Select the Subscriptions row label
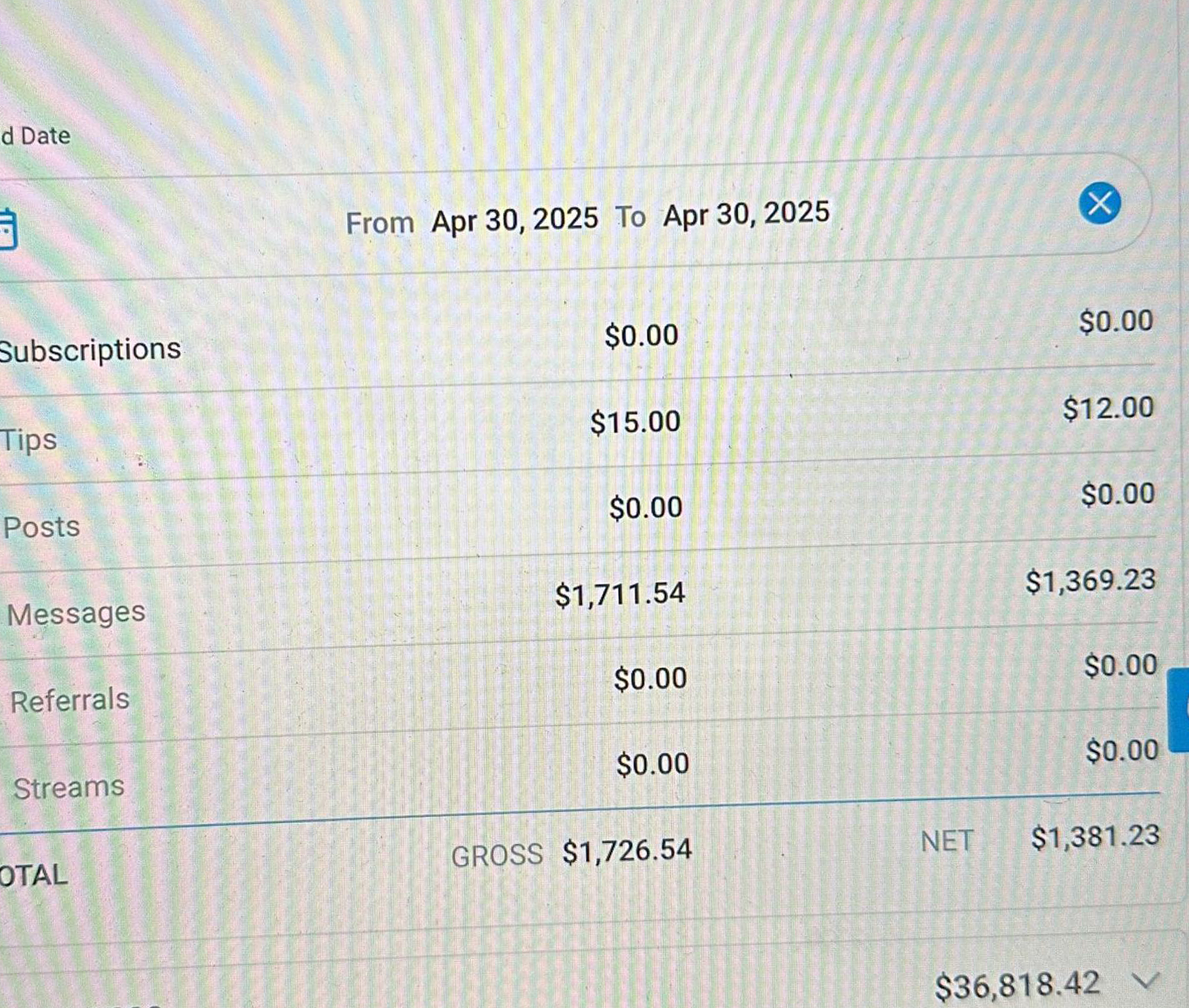Screen dimensions: 1189x1008 pos(90,350)
